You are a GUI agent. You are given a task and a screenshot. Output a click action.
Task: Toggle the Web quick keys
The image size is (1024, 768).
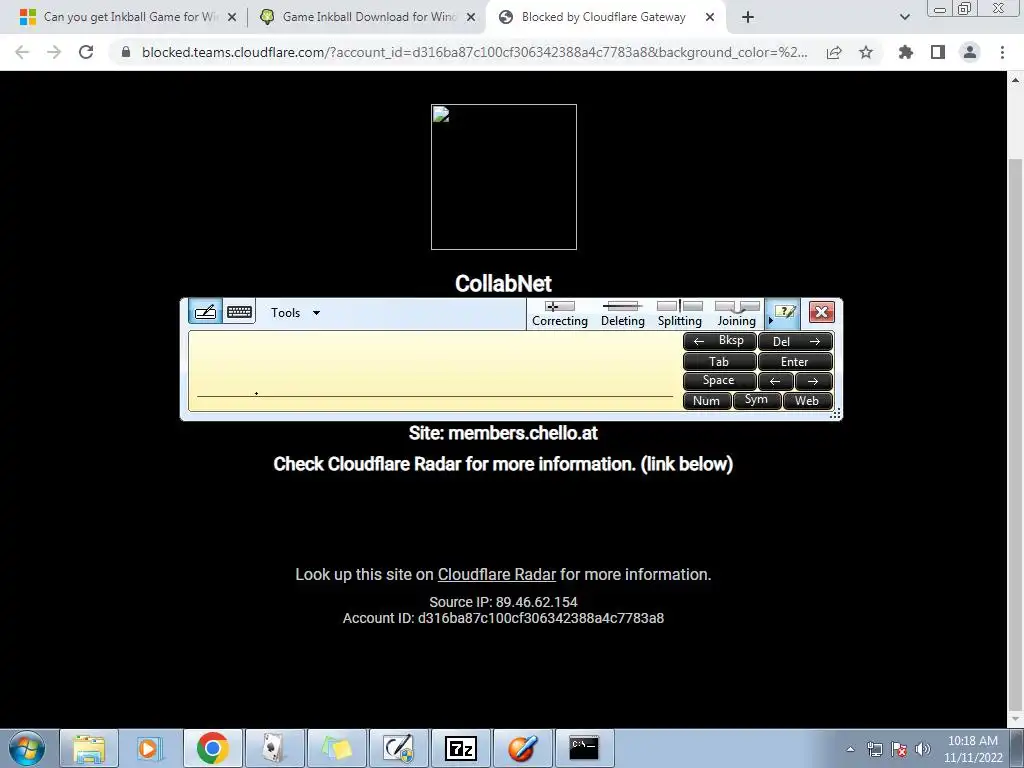(807, 400)
